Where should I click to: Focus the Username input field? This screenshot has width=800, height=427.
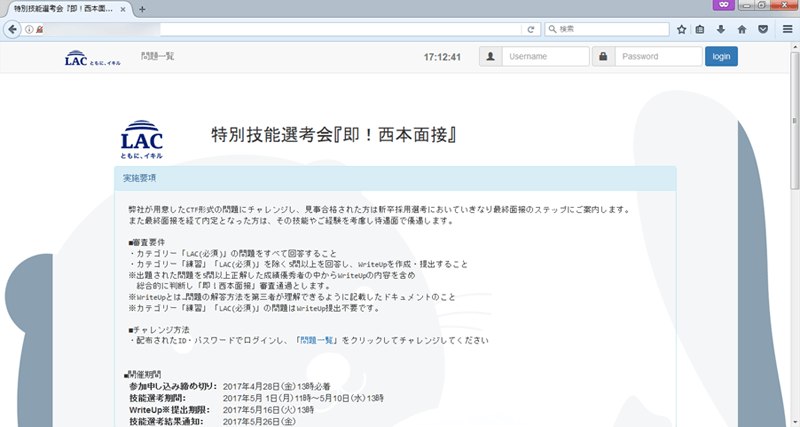545,57
